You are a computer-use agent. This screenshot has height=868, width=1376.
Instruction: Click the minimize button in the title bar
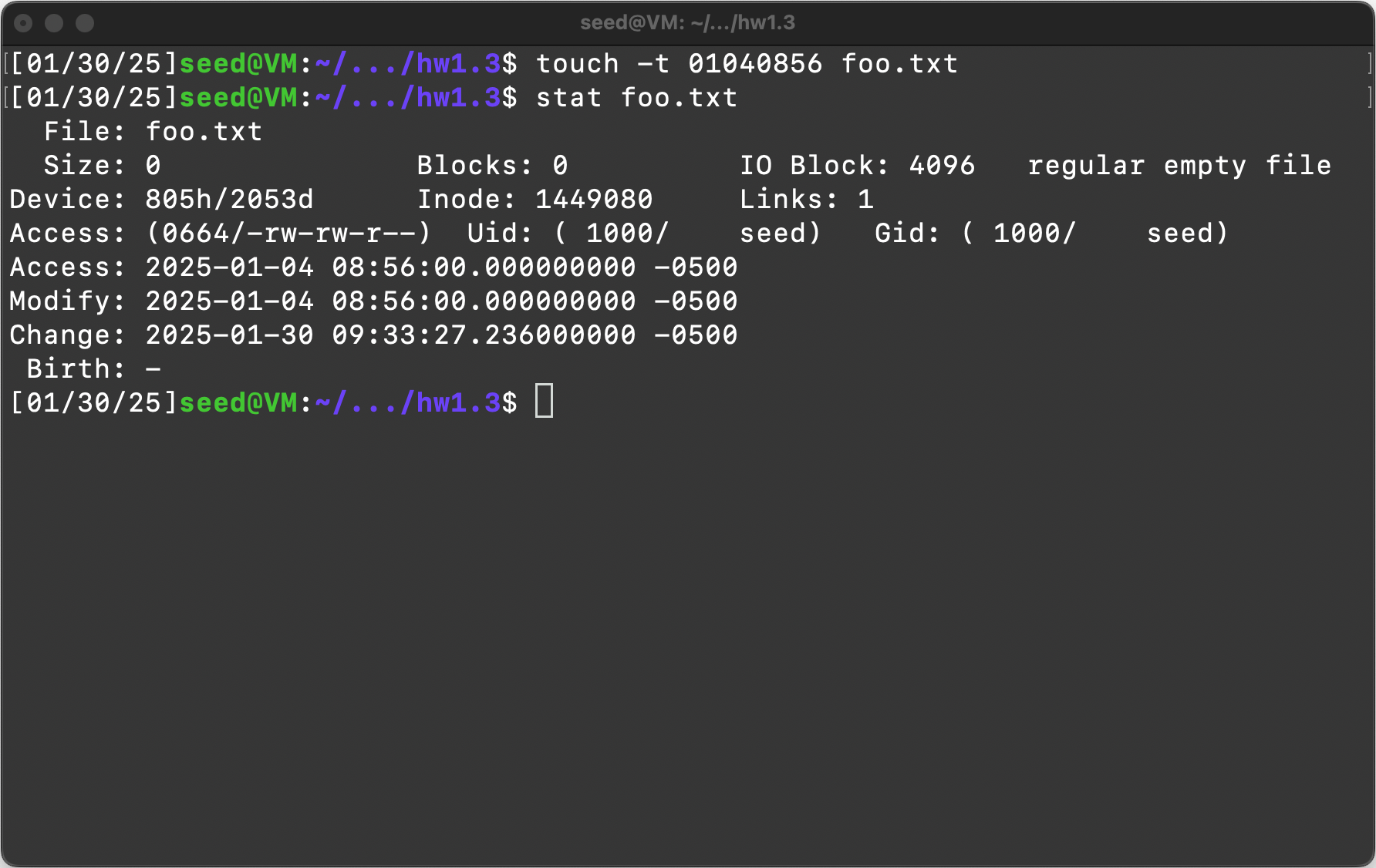tap(54, 23)
